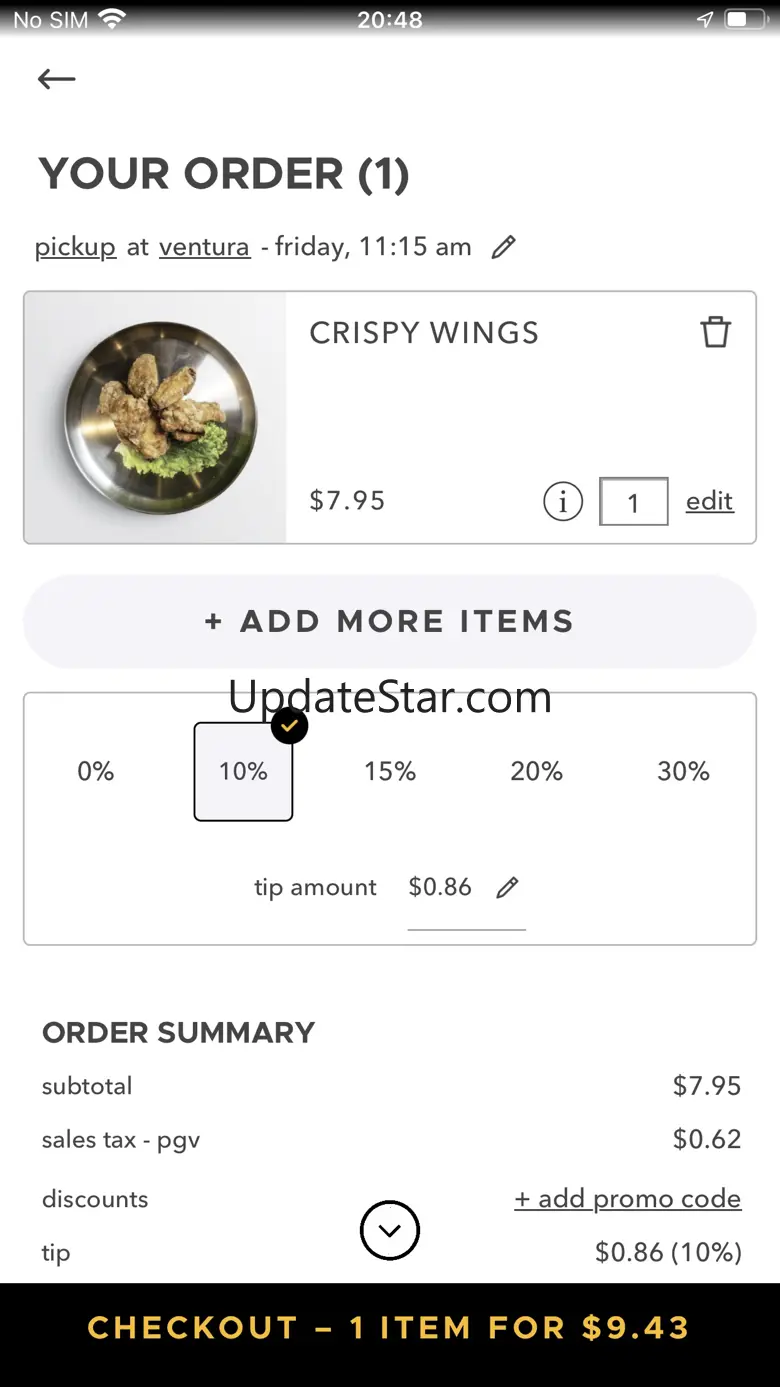Click the add promo code link
Viewport: 780px width, 1387px height.
tap(628, 1199)
